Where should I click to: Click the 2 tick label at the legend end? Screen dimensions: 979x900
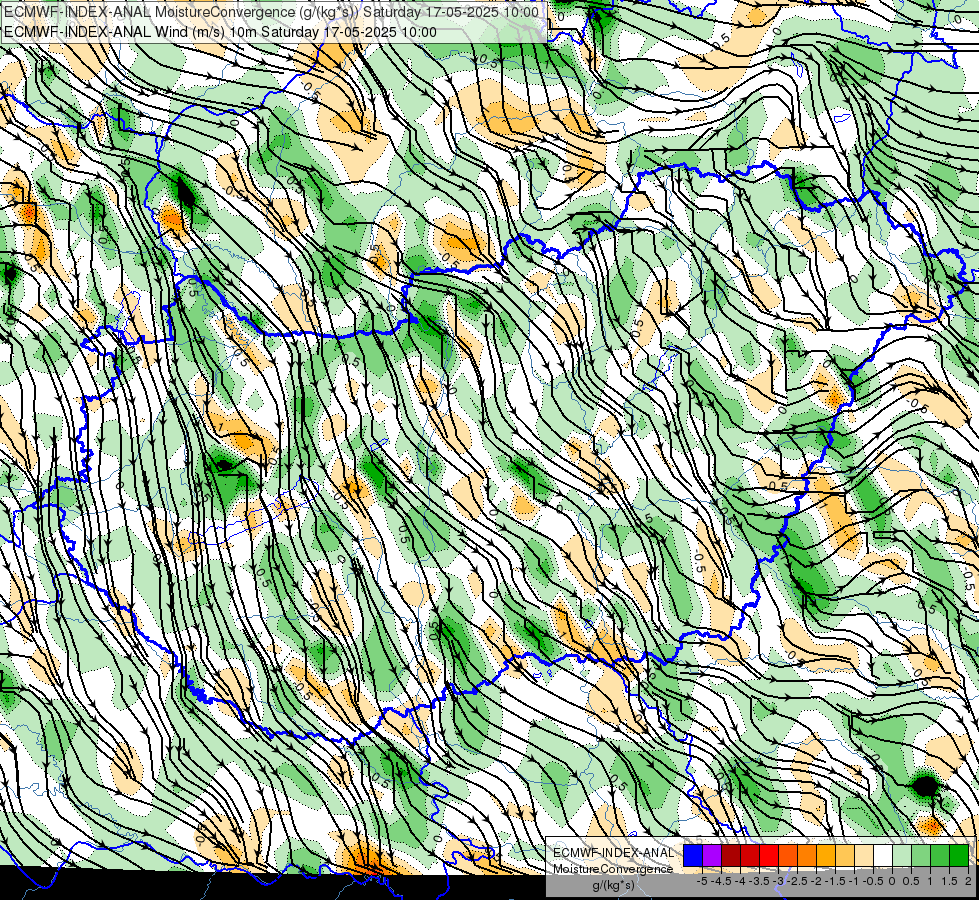(968, 881)
